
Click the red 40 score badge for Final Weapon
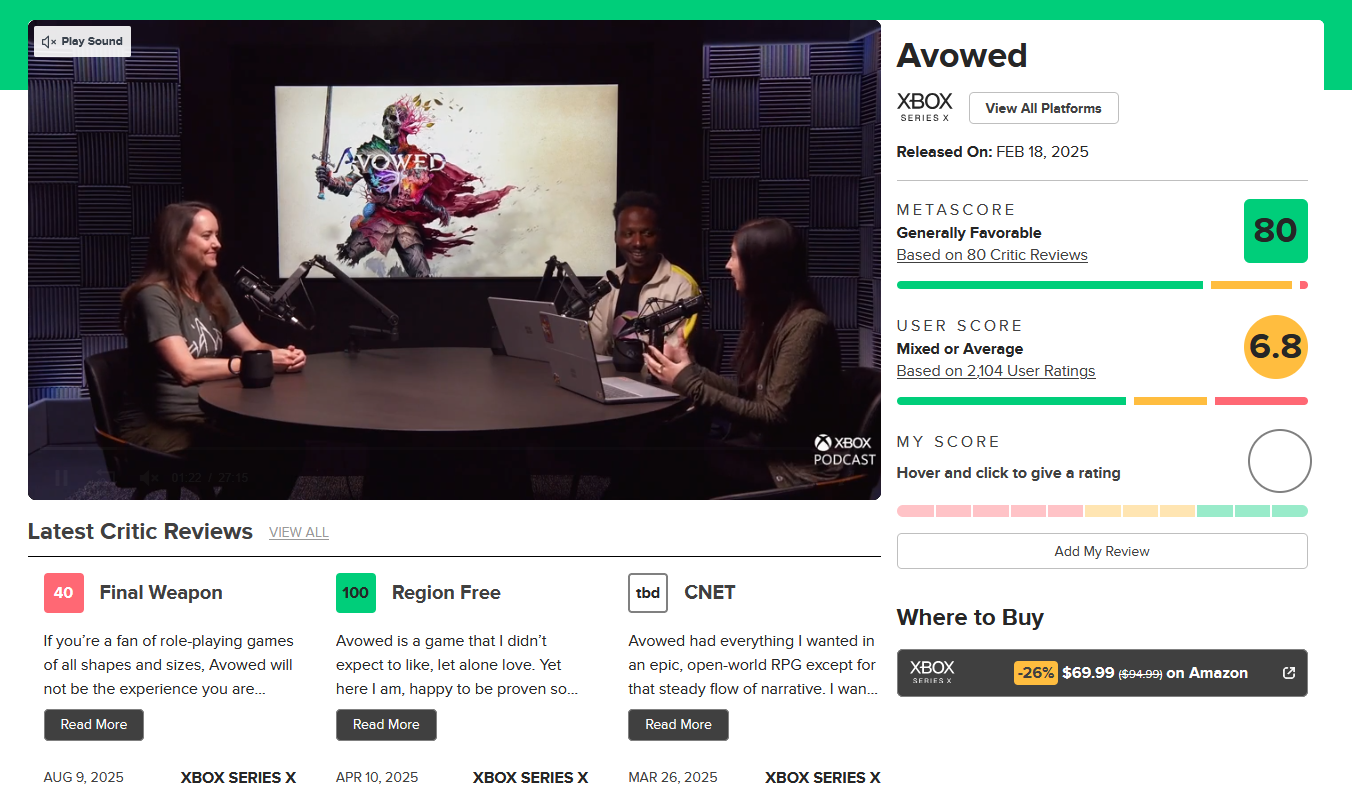[63, 593]
